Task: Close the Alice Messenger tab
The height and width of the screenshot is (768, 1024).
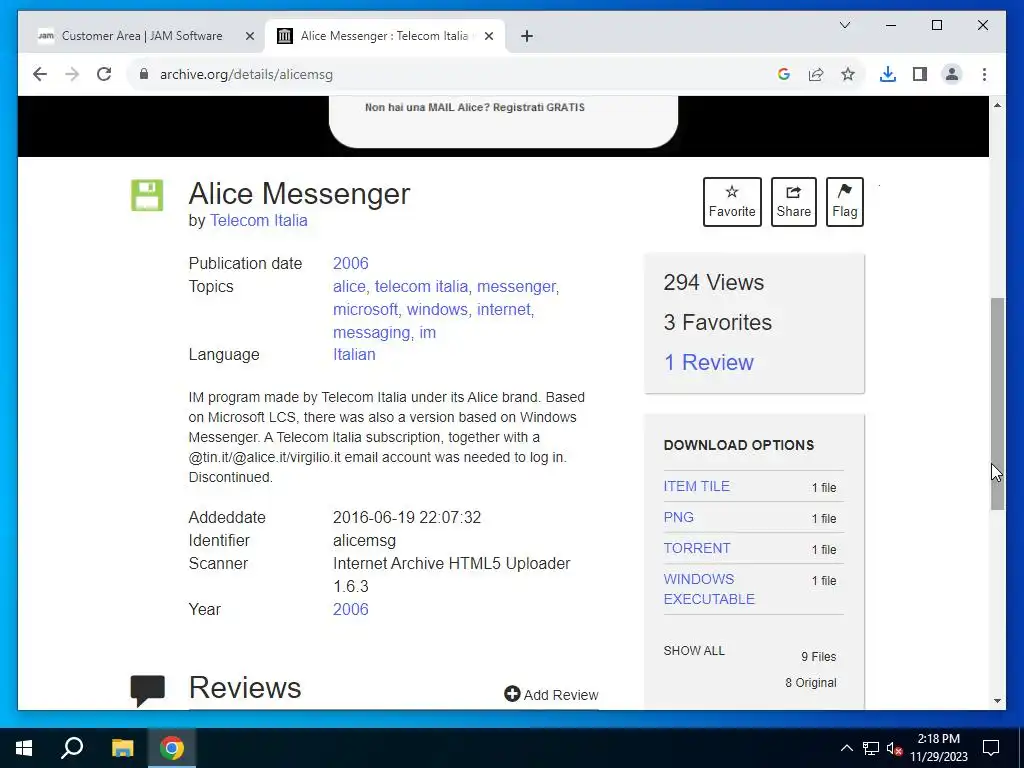Action: click(x=488, y=36)
